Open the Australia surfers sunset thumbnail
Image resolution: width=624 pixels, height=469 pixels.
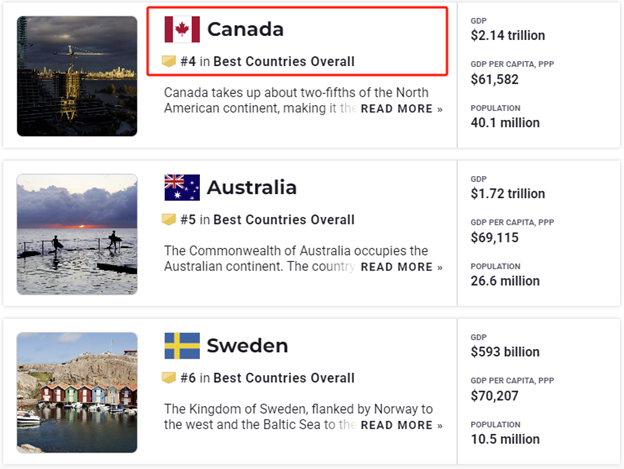[x=77, y=234]
